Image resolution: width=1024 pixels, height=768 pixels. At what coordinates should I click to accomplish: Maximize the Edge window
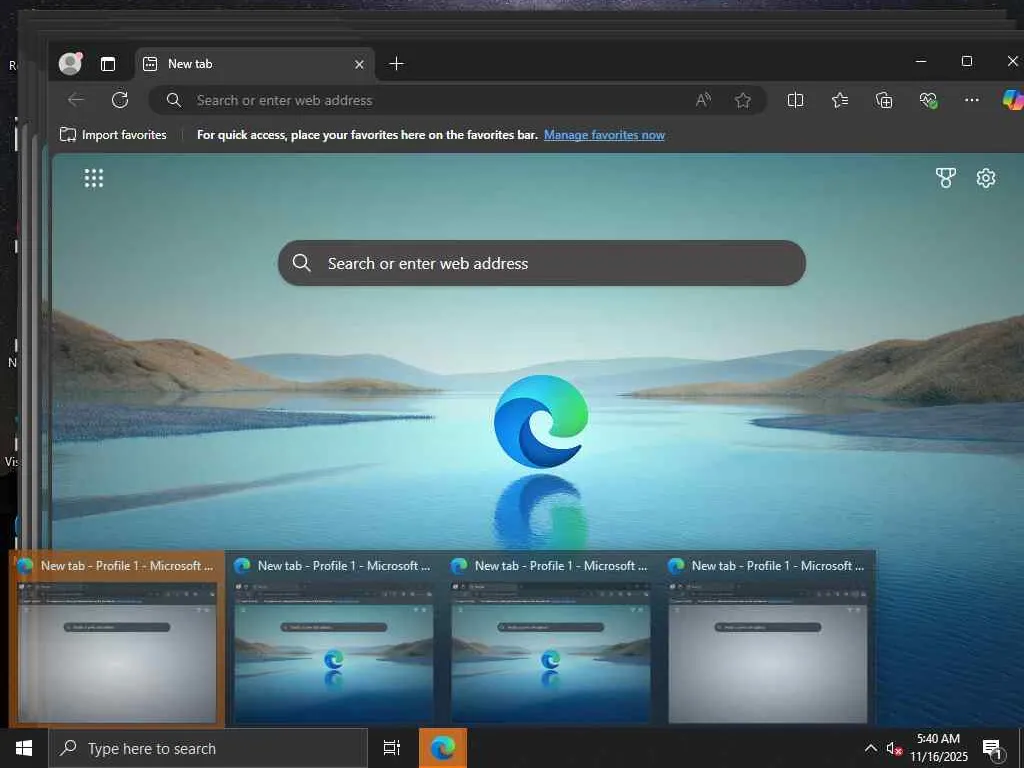click(967, 61)
